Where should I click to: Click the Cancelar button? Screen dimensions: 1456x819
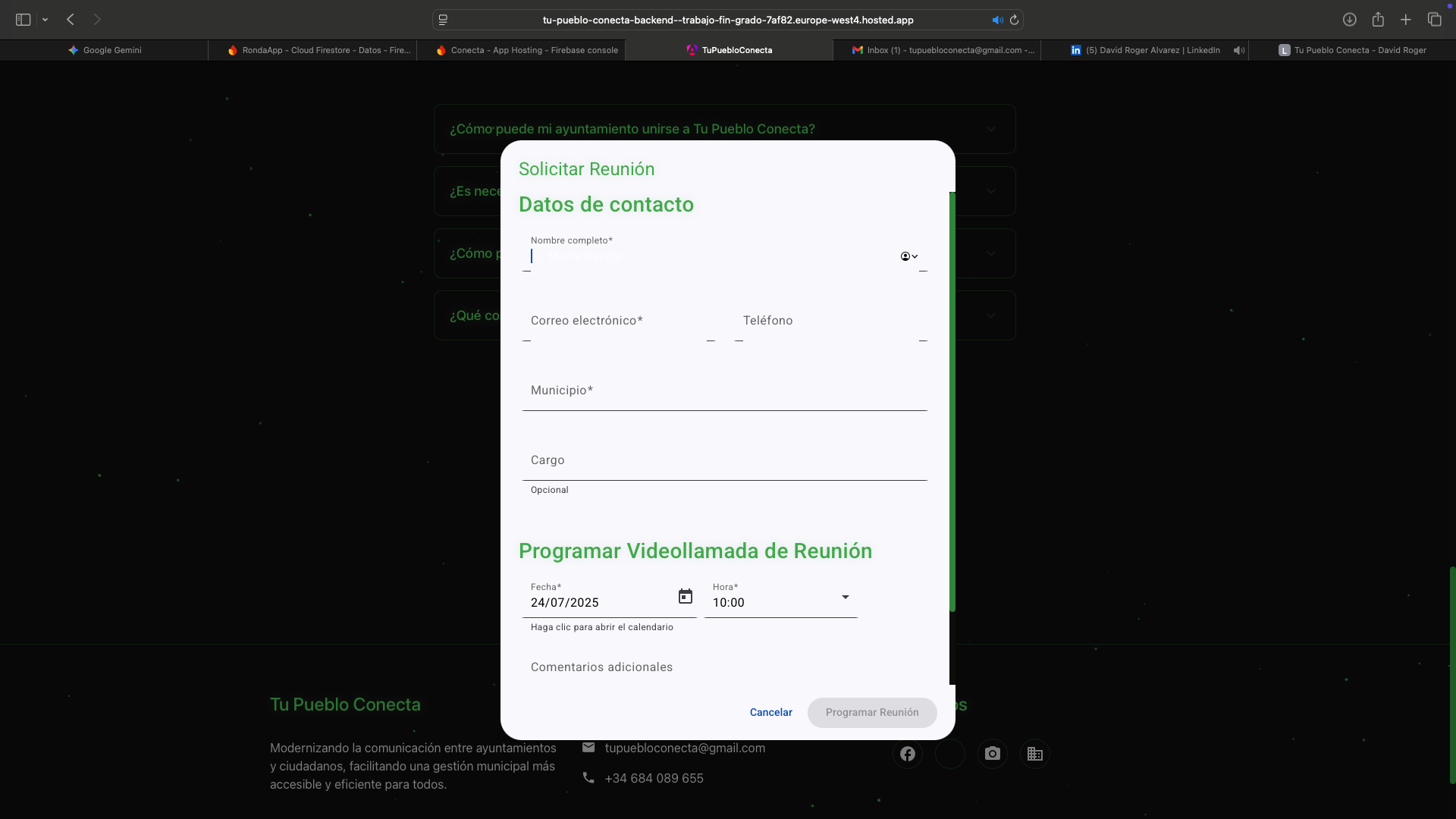(x=770, y=712)
